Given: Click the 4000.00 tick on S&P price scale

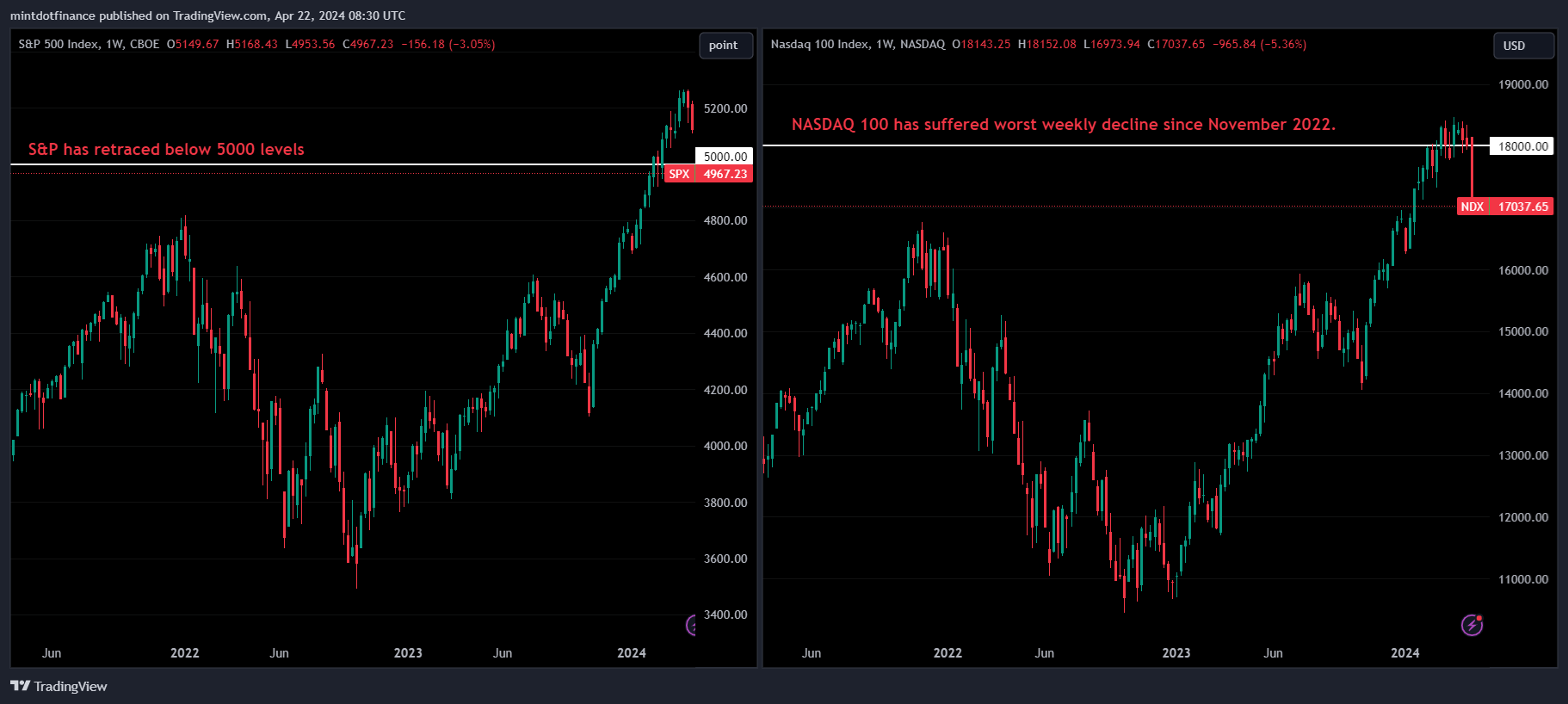Looking at the screenshot, I should (x=725, y=446).
